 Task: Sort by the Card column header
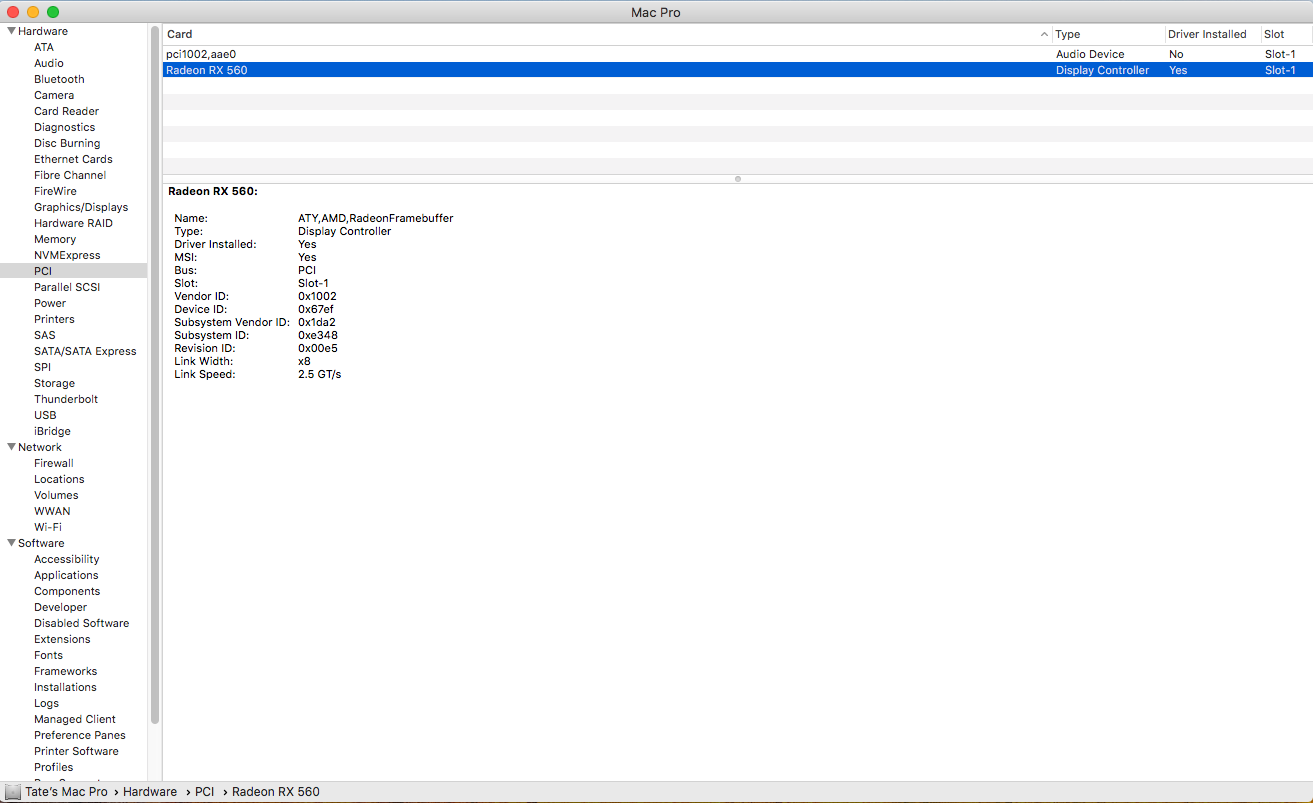(607, 34)
